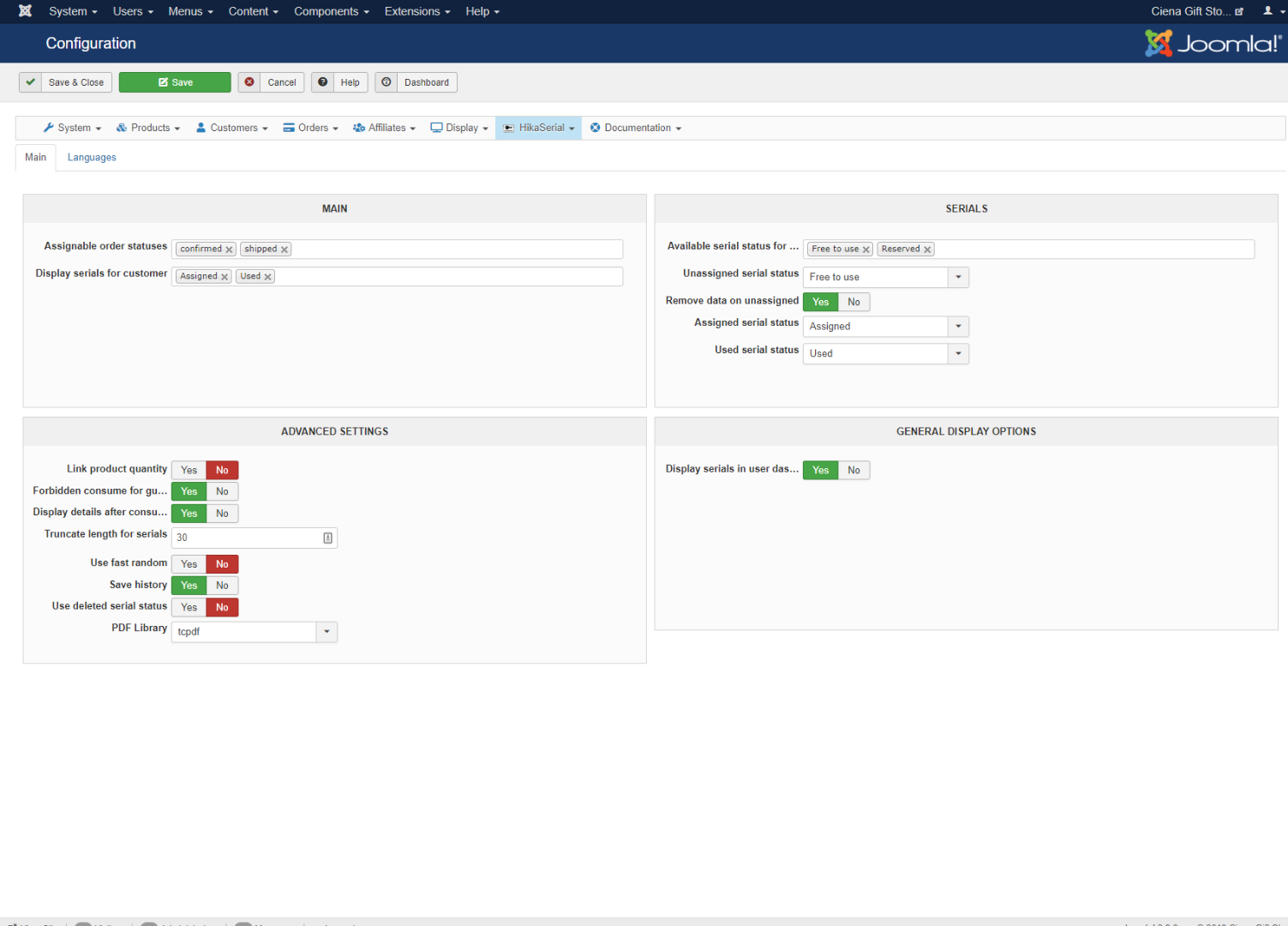Click the Dashboard button
The image size is (1288, 926).
coord(416,82)
